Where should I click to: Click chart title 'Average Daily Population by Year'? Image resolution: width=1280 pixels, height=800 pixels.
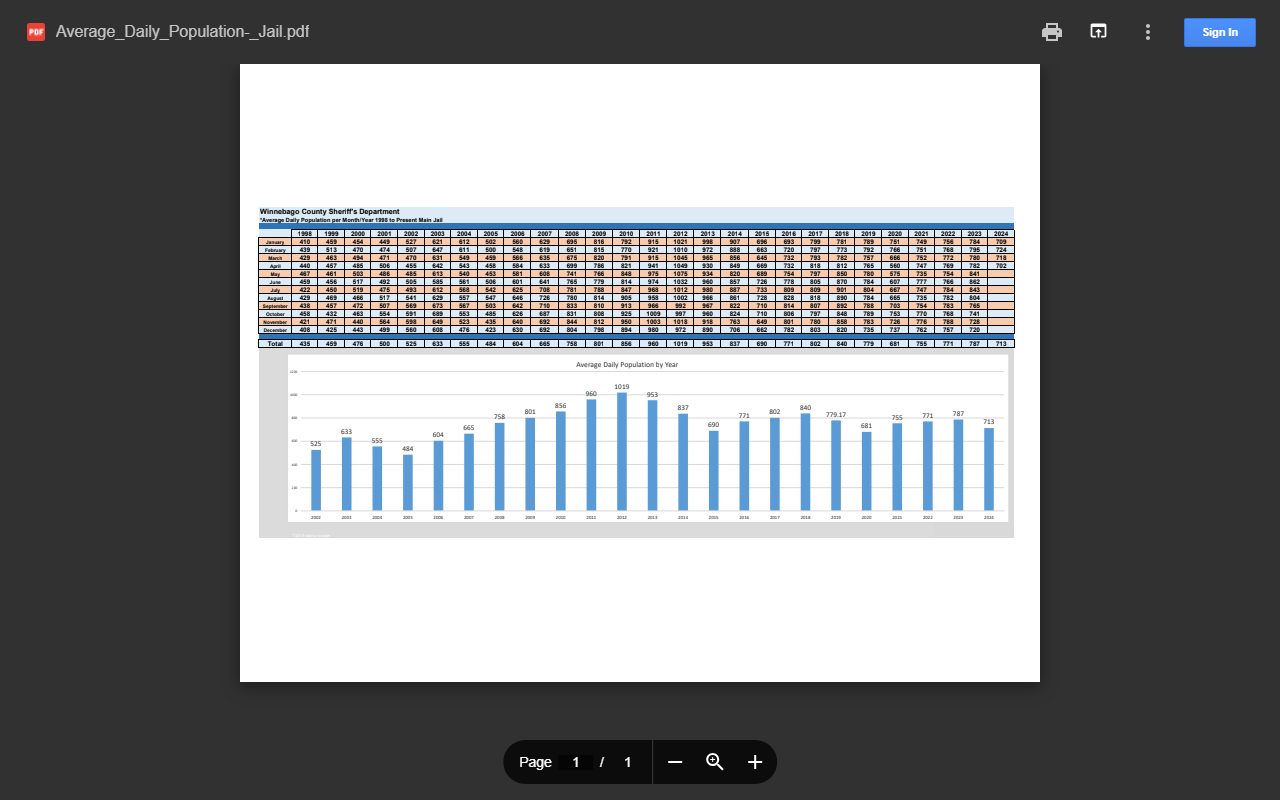pos(627,365)
